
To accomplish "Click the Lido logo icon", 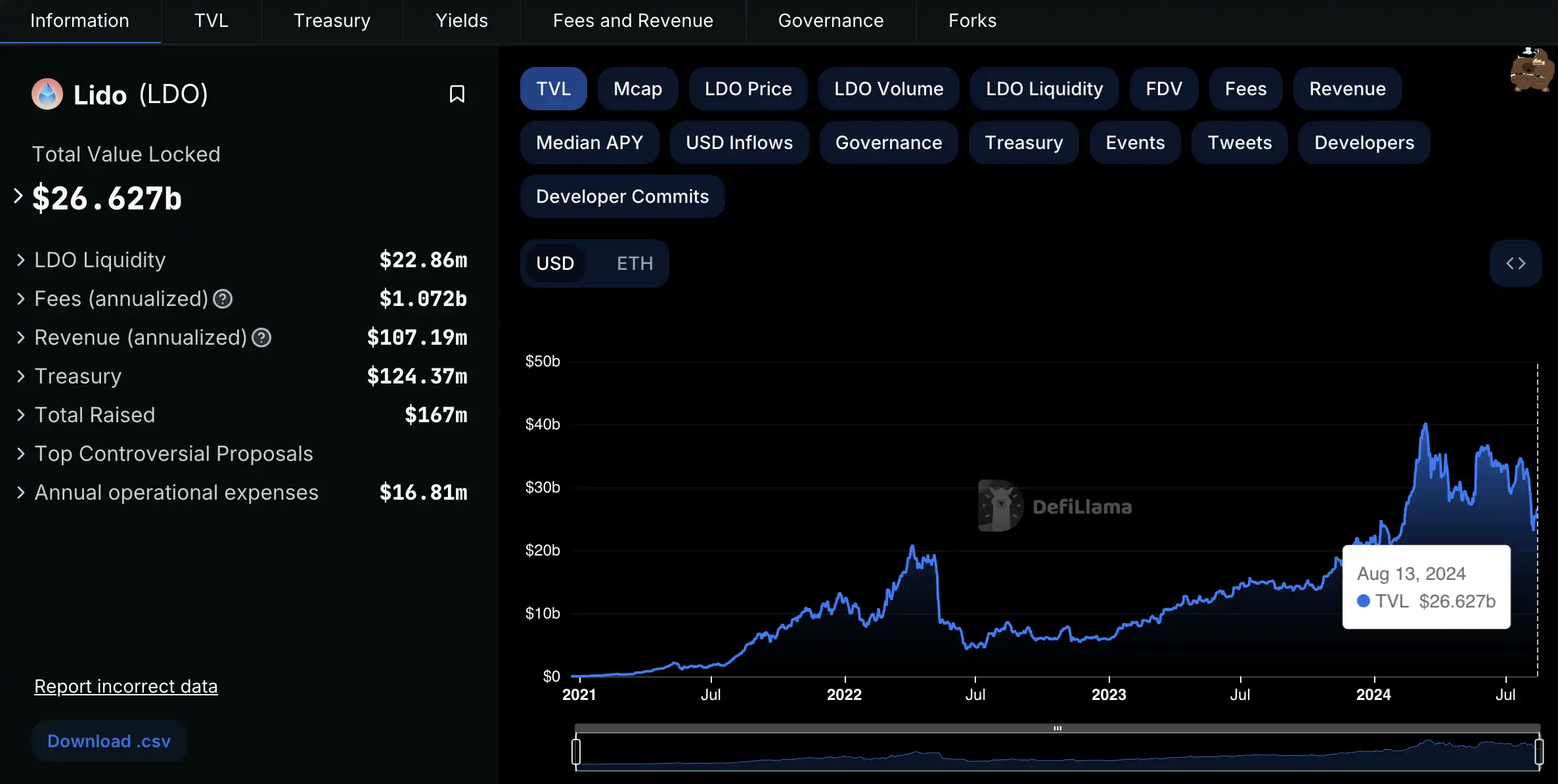I will pos(47,94).
